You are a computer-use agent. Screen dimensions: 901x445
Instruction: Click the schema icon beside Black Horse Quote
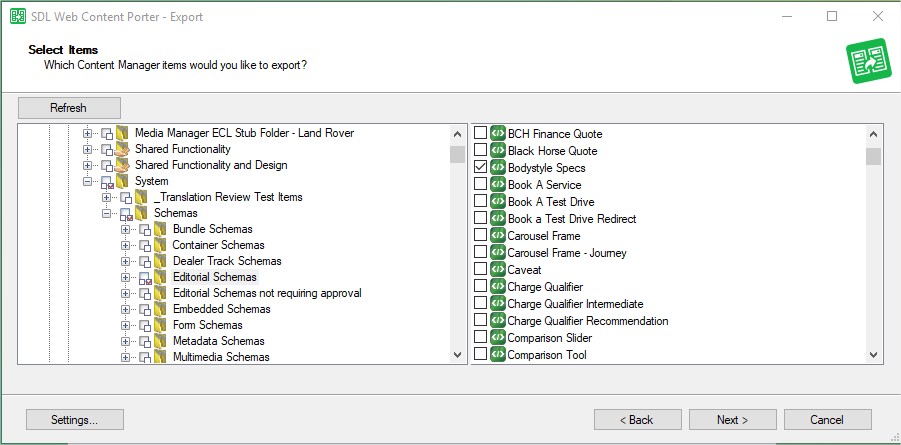pos(498,151)
